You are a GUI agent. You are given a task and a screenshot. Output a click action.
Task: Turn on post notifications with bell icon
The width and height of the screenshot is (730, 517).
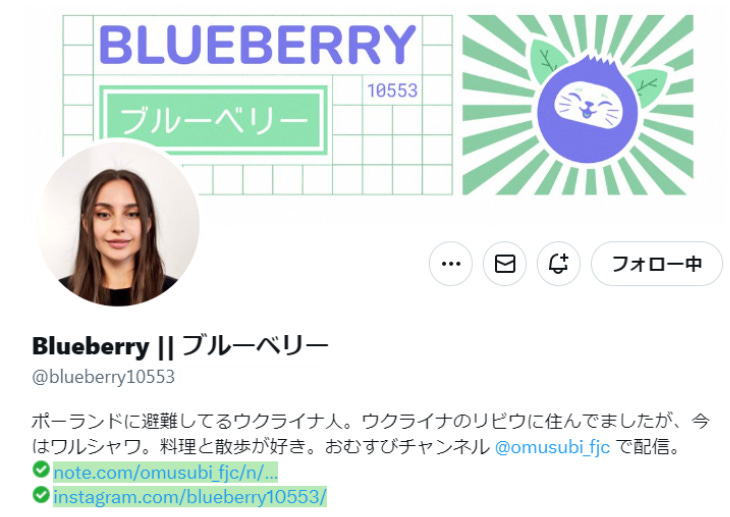pyautogui.click(x=559, y=264)
